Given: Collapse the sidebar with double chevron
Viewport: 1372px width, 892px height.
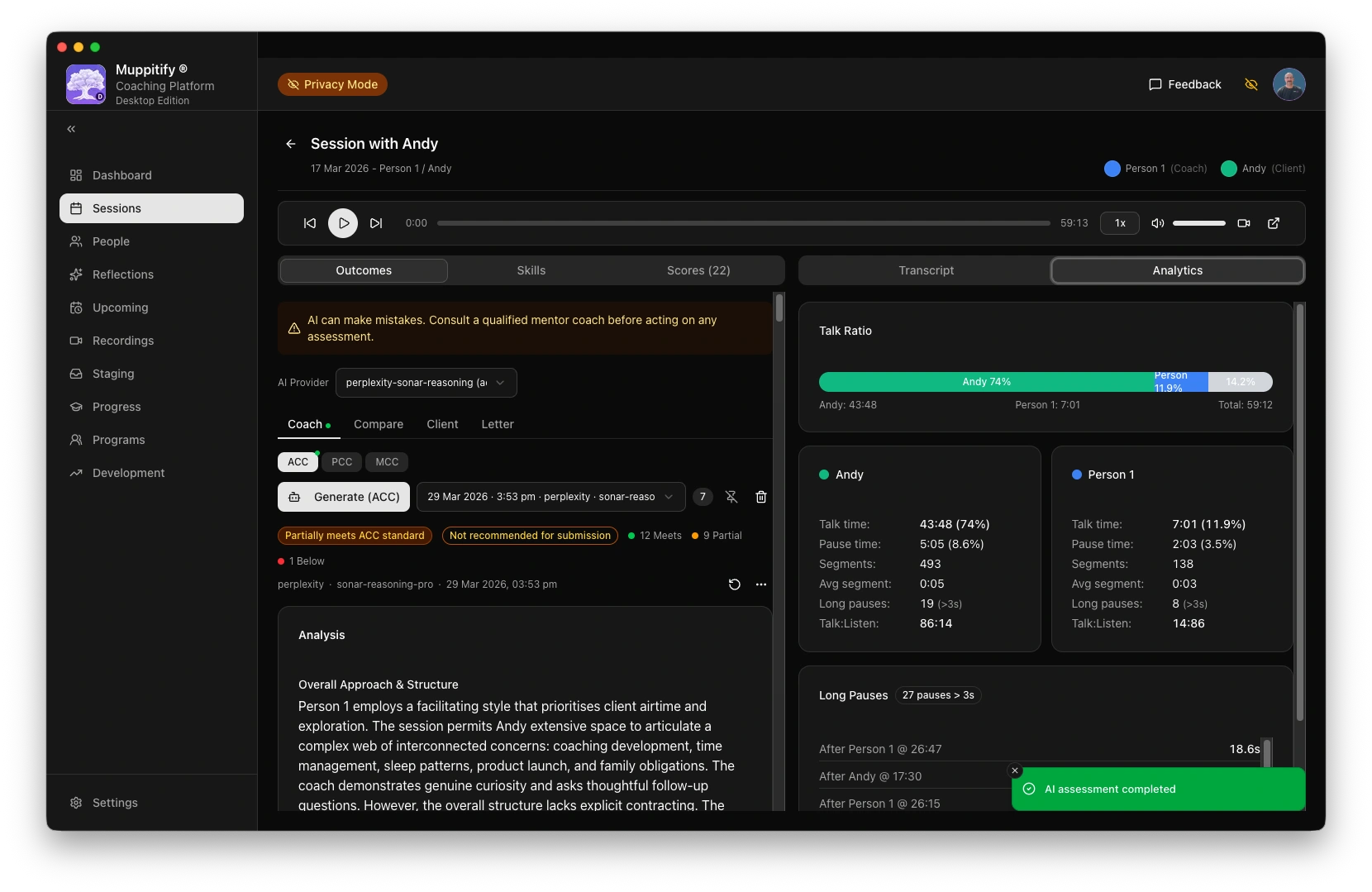Looking at the screenshot, I should (71, 129).
